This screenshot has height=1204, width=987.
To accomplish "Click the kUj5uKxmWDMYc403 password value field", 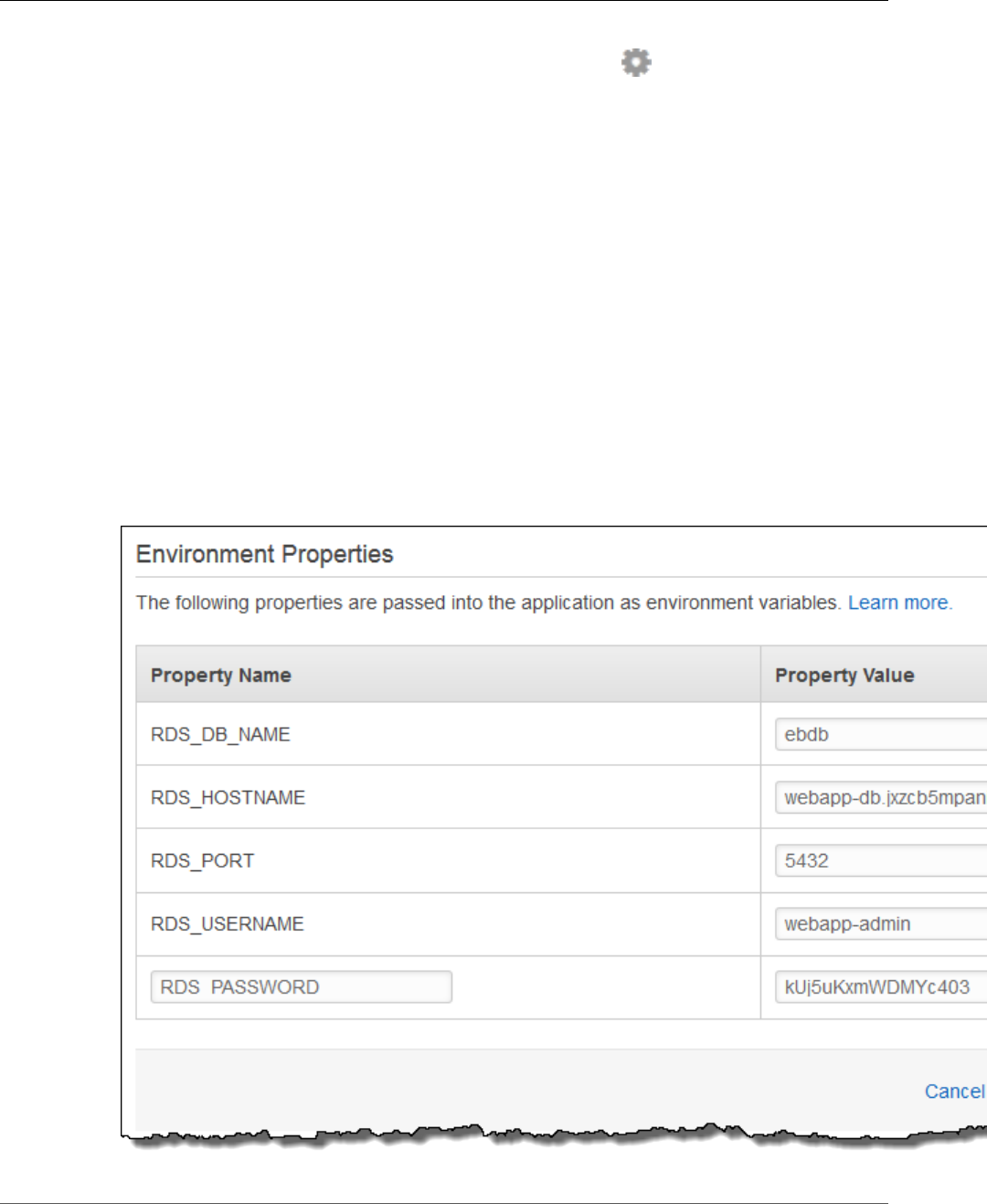I will pyautogui.click(x=881, y=986).
